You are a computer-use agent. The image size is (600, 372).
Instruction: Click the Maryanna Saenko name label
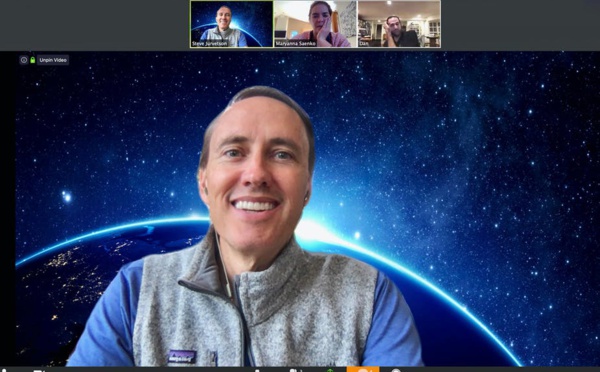[x=295, y=44]
